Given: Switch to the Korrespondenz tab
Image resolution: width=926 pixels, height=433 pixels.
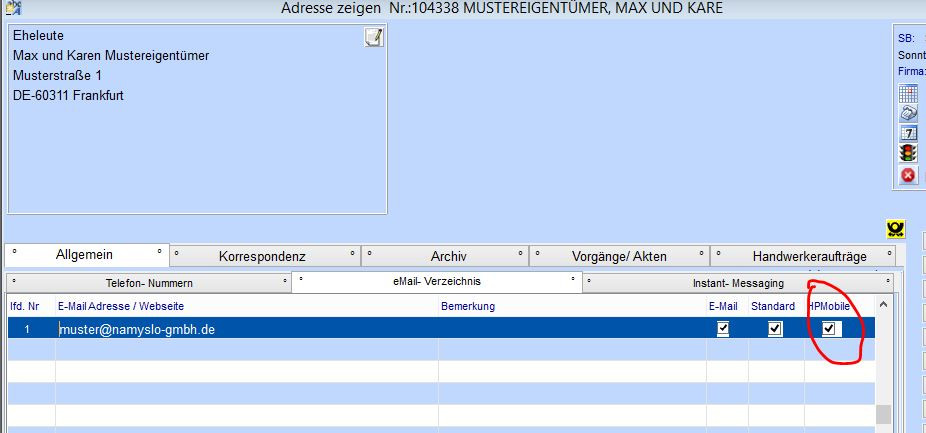Looking at the screenshot, I should click(x=262, y=256).
